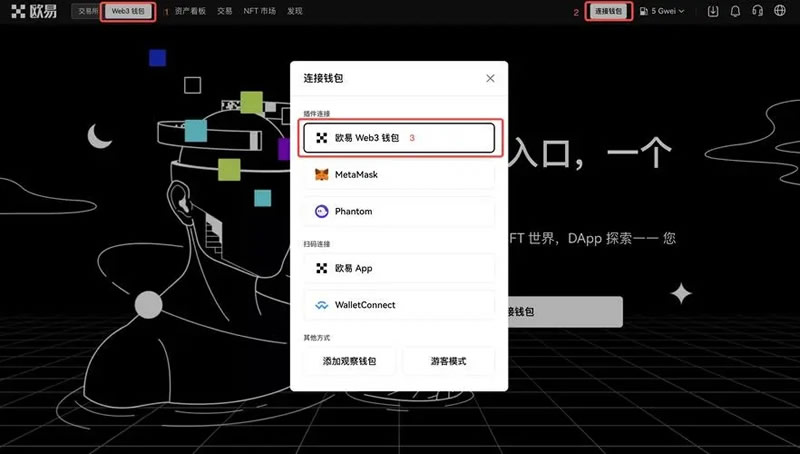Enter 游客模式 guest mode
Screen dimensions: 800x454
point(448,361)
